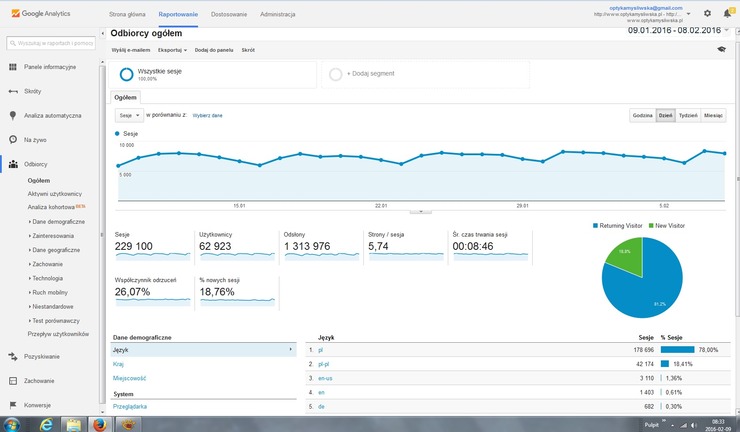Open the Administracja tab
Image resolution: width=740 pixels, height=432 pixels.
click(x=278, y=14)
